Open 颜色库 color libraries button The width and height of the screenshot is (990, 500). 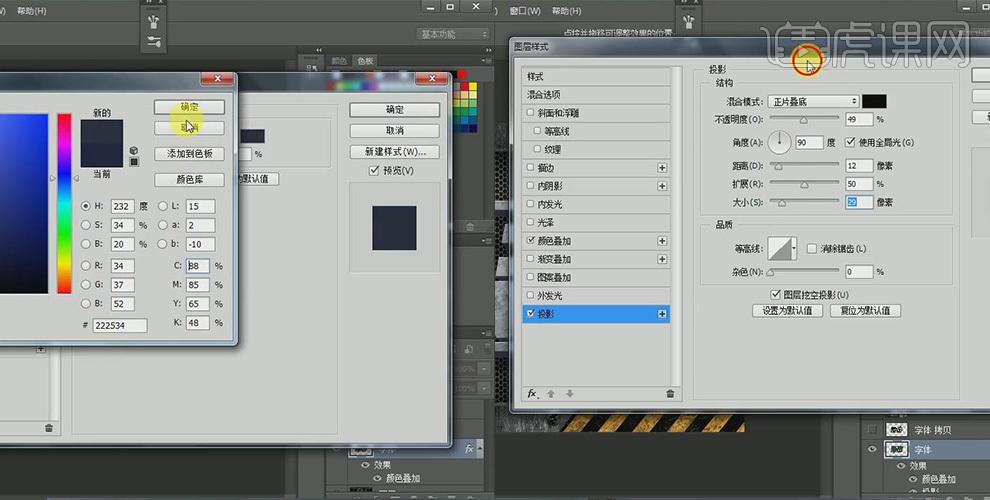pyautogui.click(x=189, y=180)
